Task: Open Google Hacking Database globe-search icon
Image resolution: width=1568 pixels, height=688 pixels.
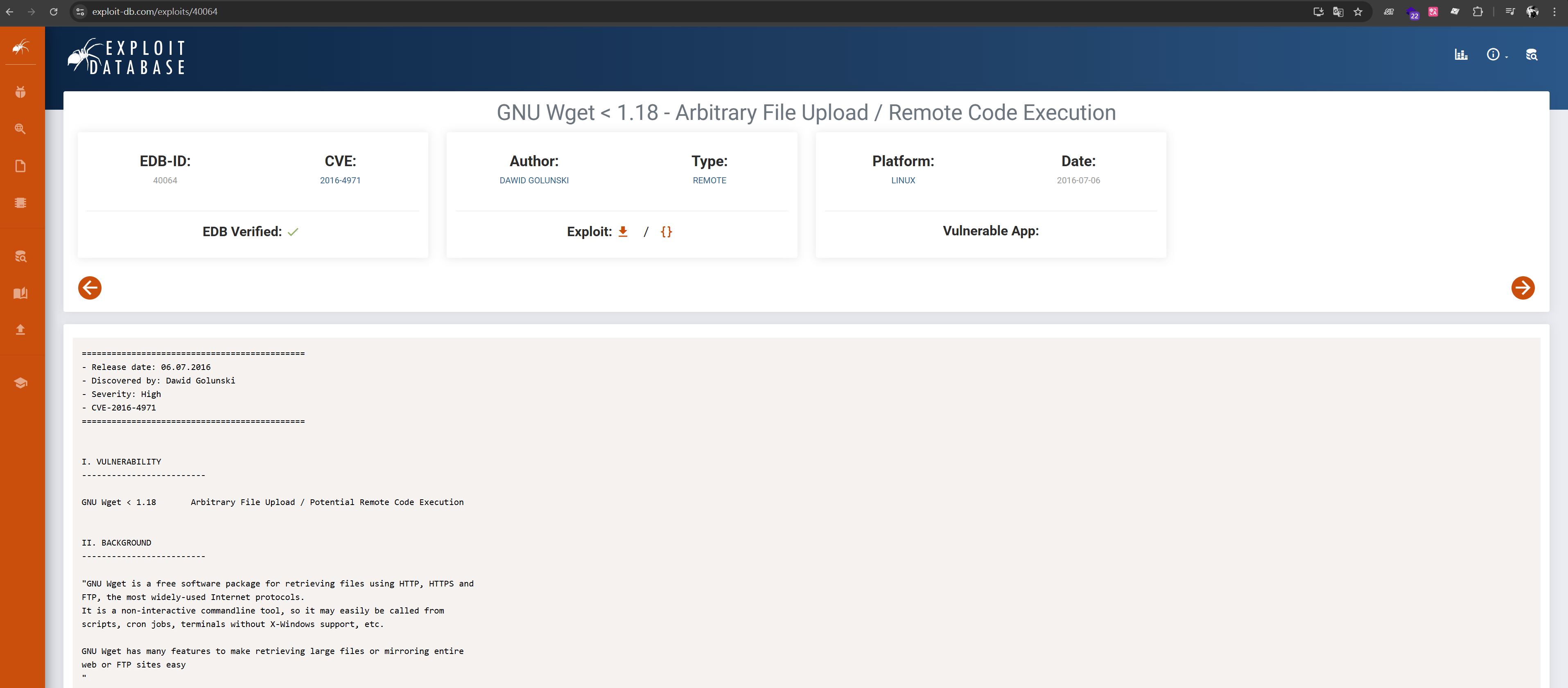Action: [20, 129]
